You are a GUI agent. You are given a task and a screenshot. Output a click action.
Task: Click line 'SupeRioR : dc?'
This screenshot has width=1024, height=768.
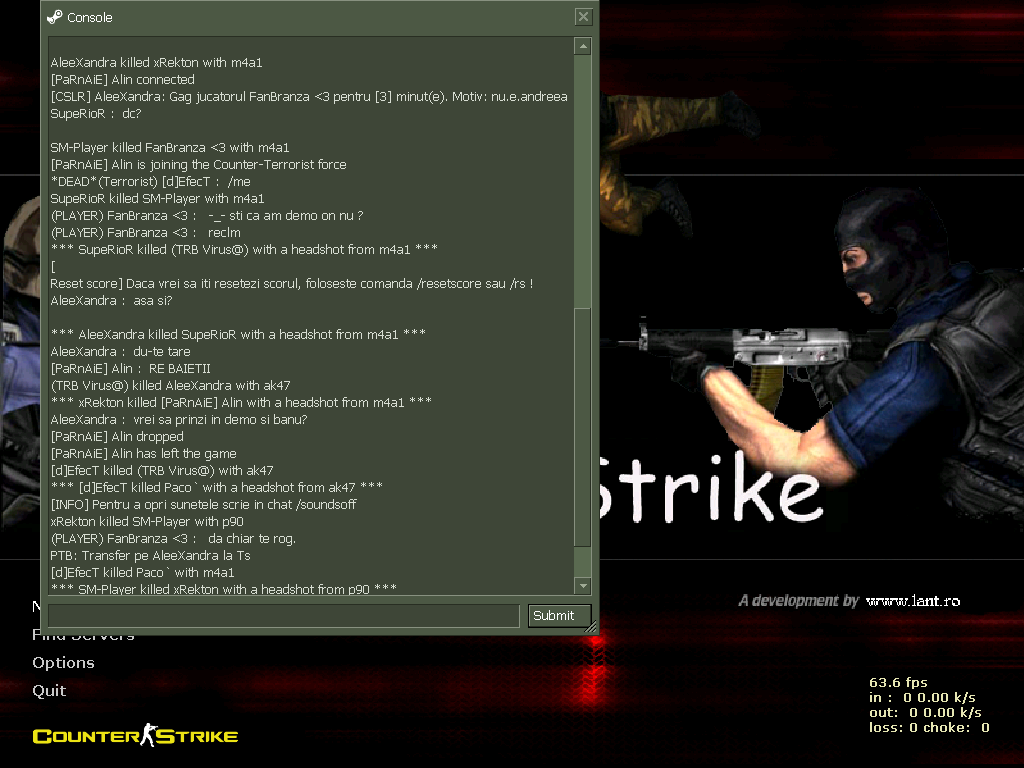click(95, 114)
